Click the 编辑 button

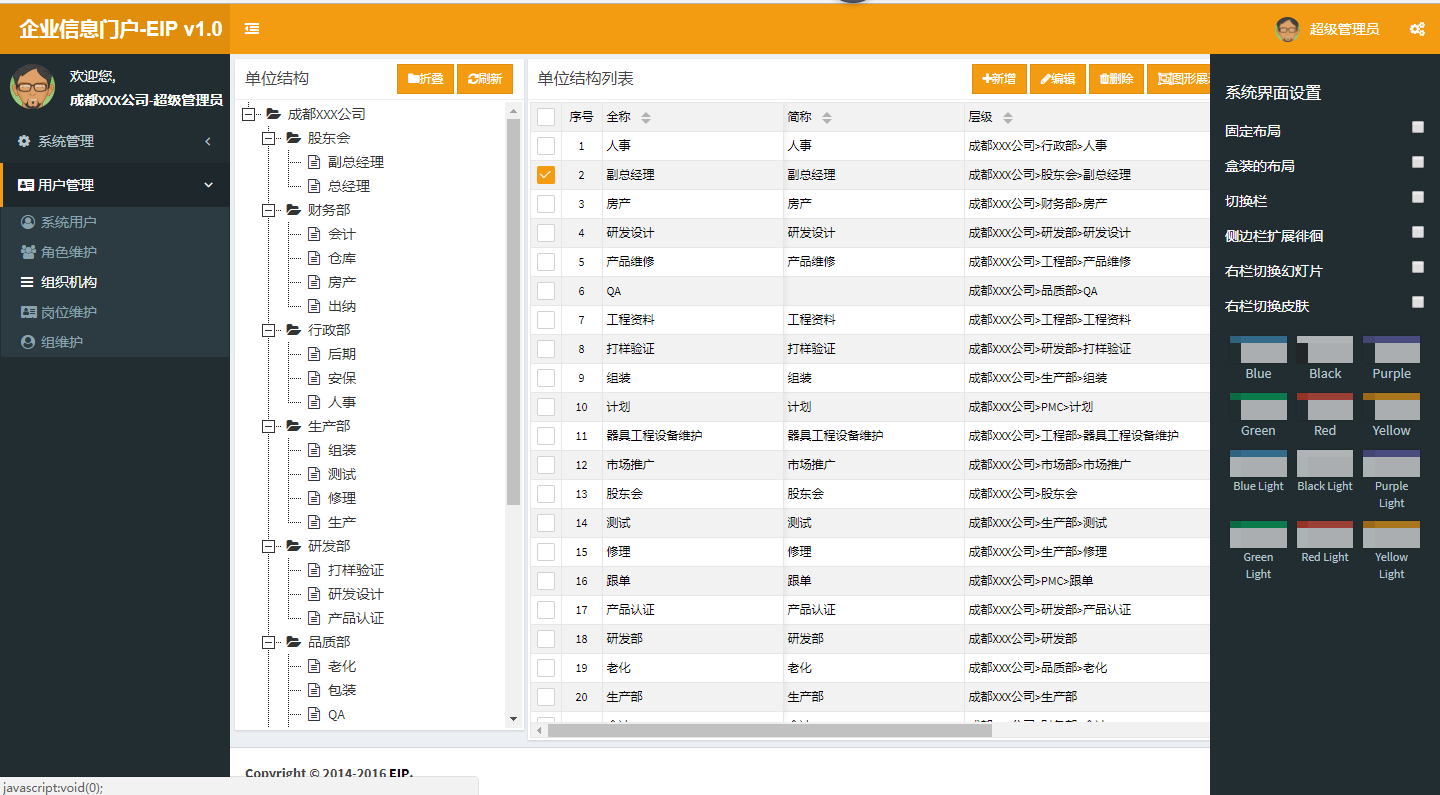pos(1058,79)
